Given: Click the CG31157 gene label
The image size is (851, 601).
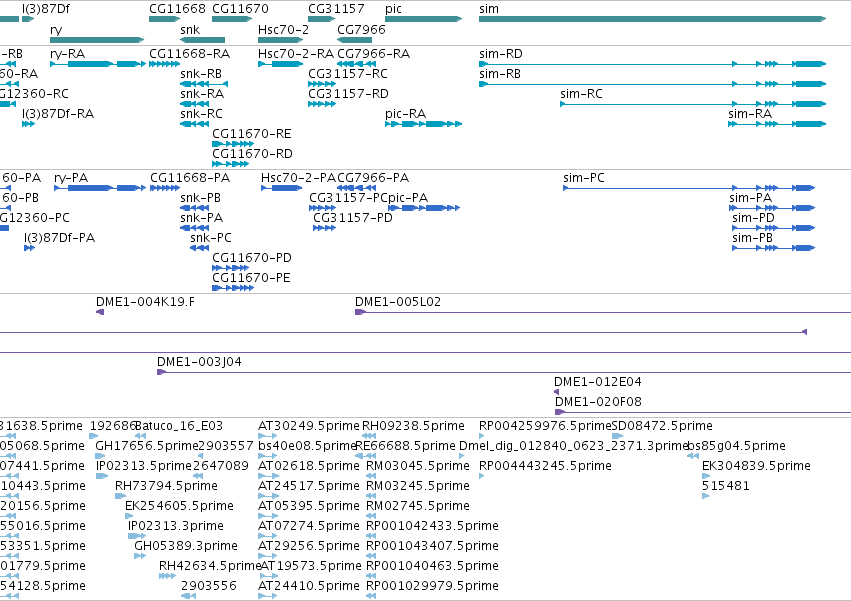Looking at the screenshot, I should [x=336, y=9].
